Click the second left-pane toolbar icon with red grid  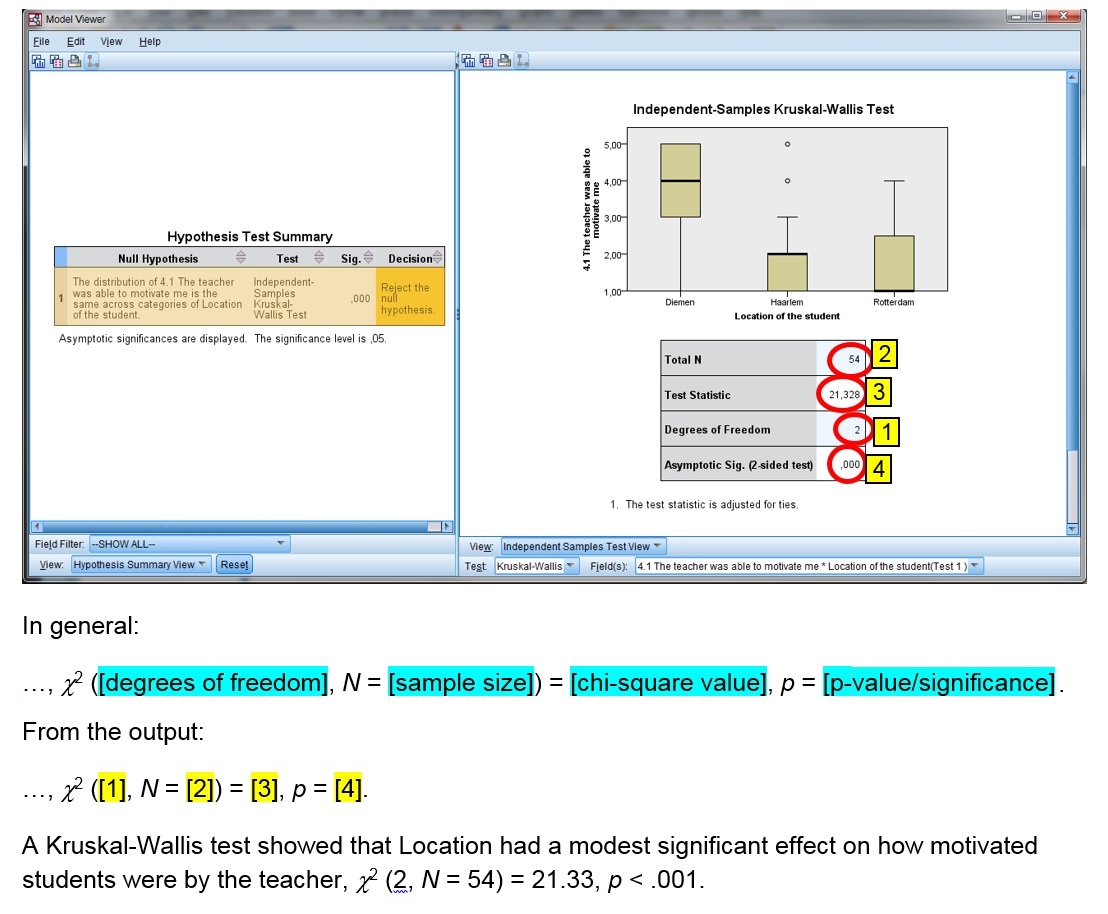[56, 61]
